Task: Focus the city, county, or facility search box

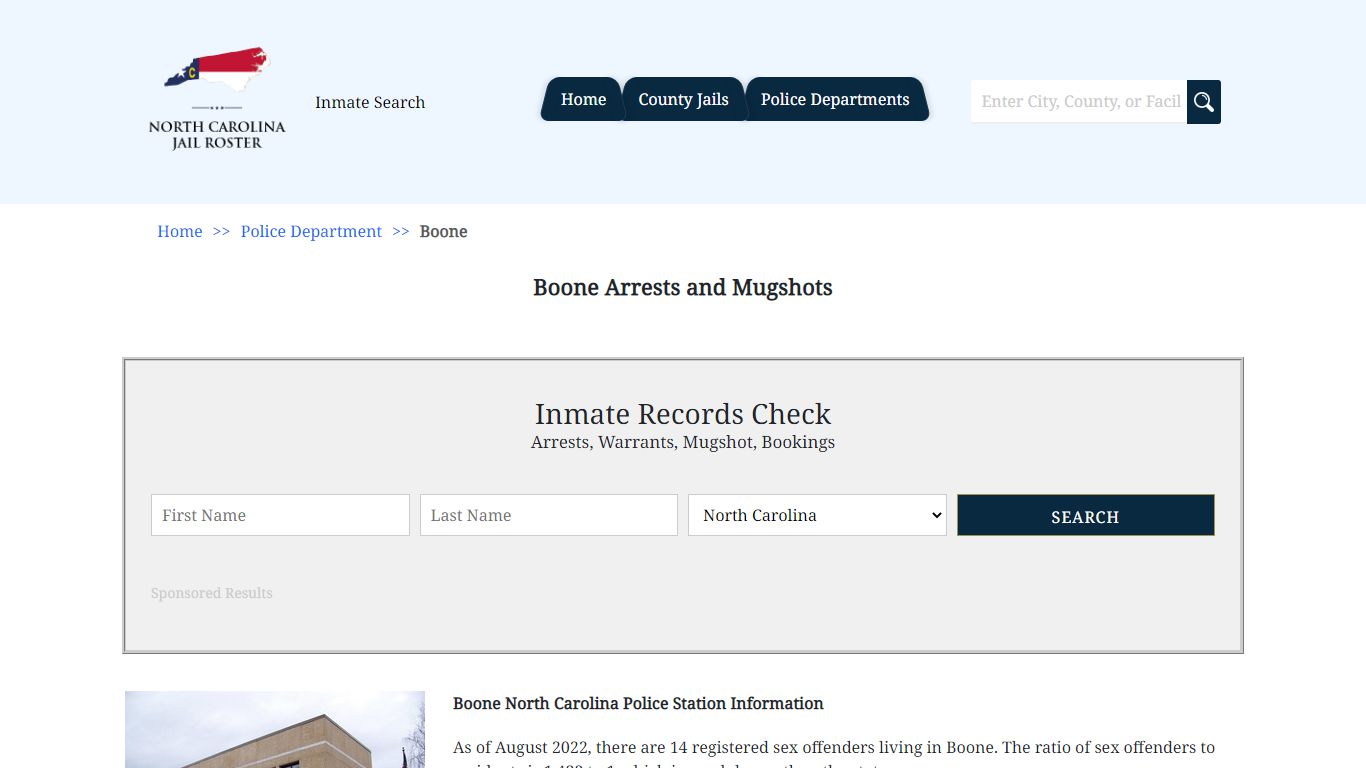Action: click(x=1079, y=102)
